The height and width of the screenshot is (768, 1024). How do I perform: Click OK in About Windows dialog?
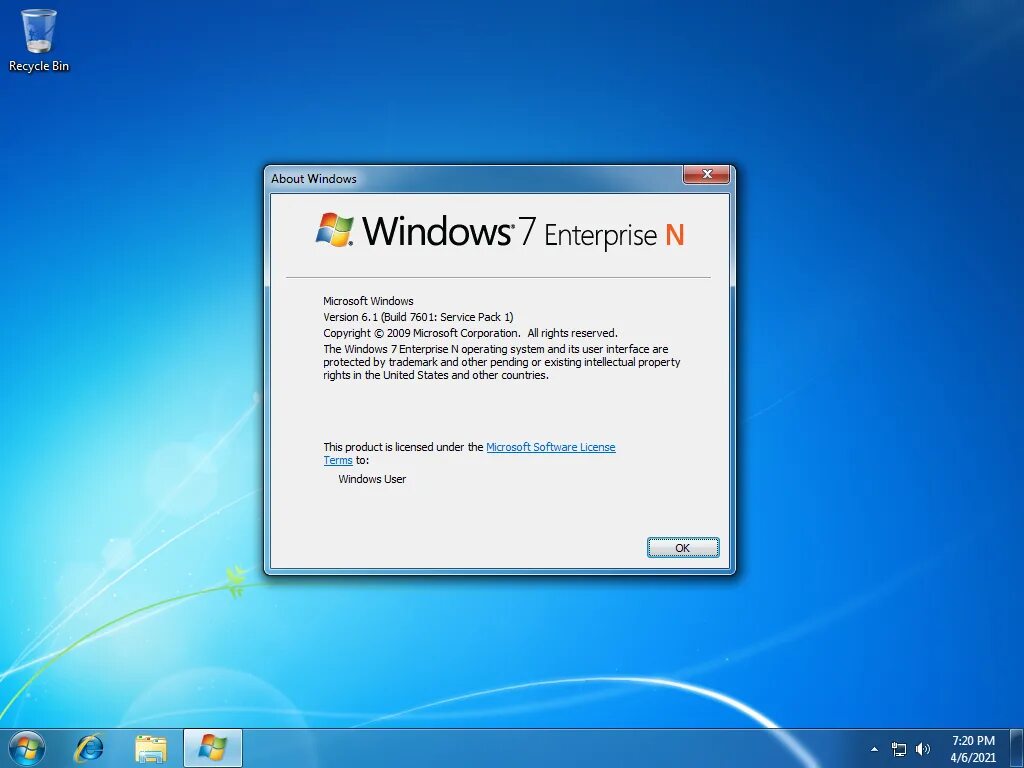click(683, 548)
